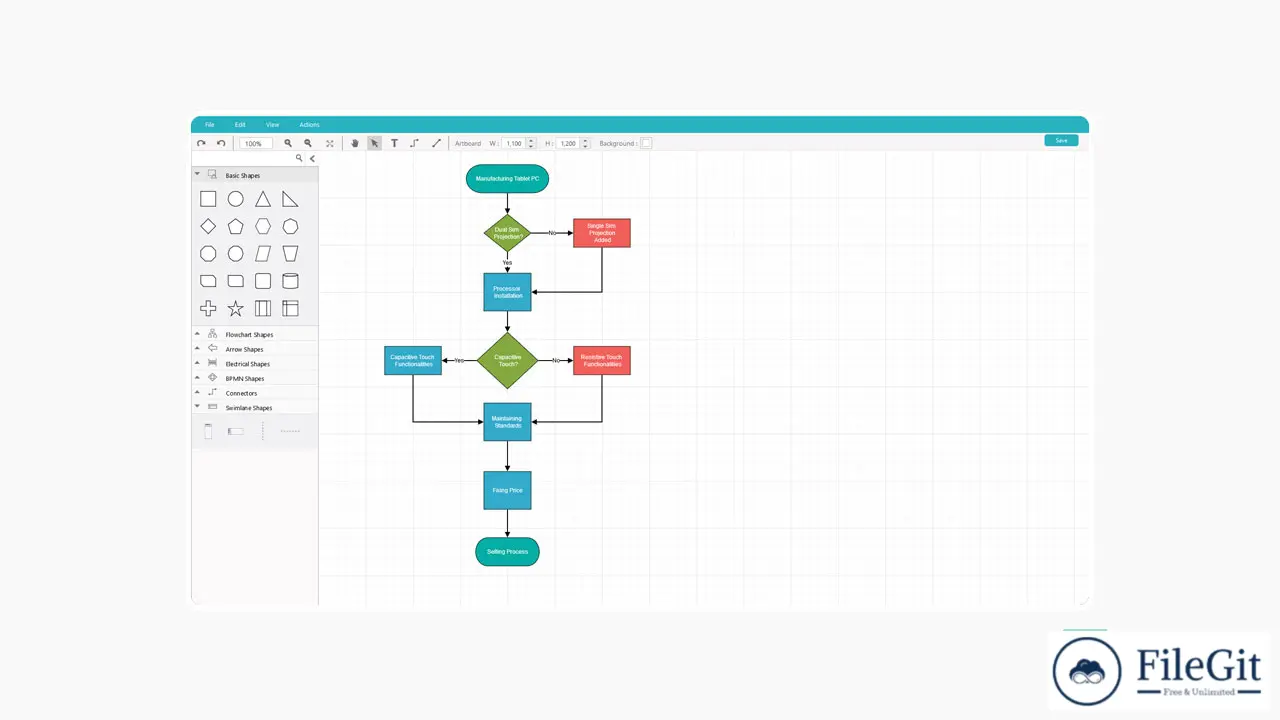Choose the text tool

(x=394, y=143)
